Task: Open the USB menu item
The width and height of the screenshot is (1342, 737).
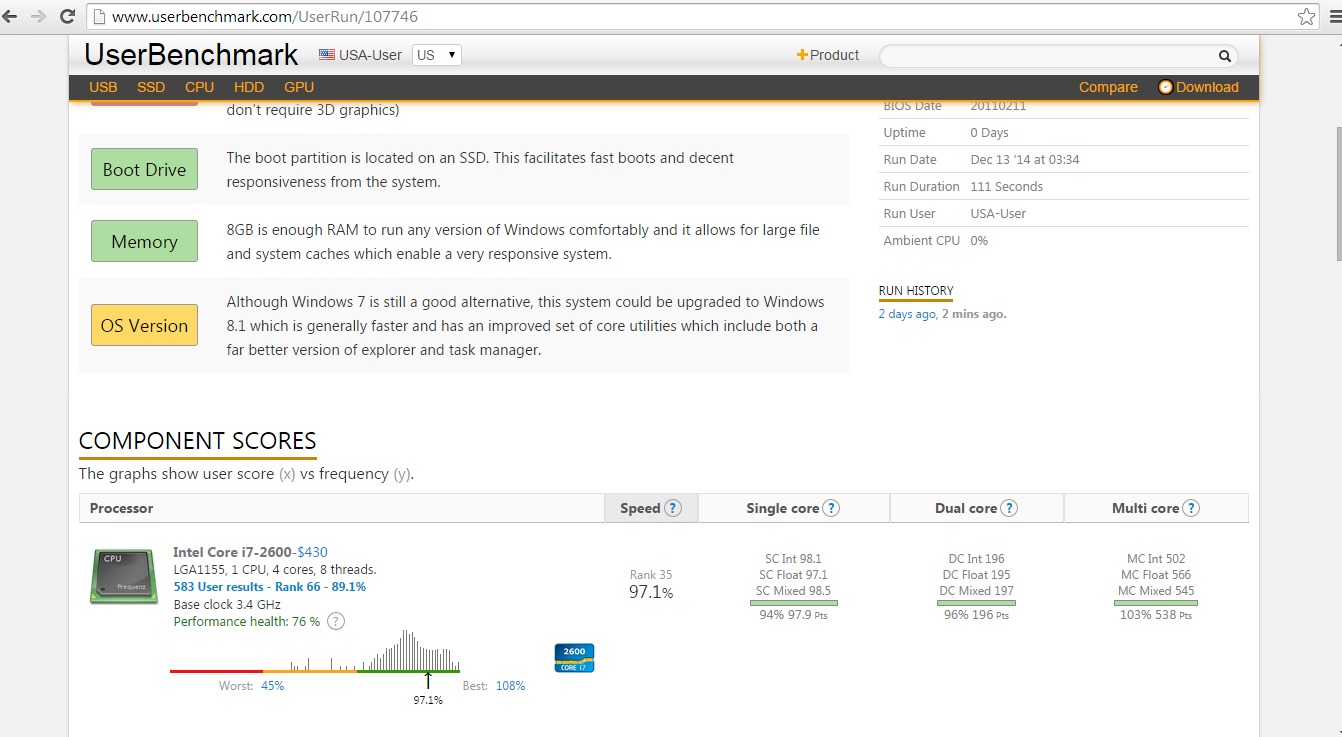Action: [103, 87]
